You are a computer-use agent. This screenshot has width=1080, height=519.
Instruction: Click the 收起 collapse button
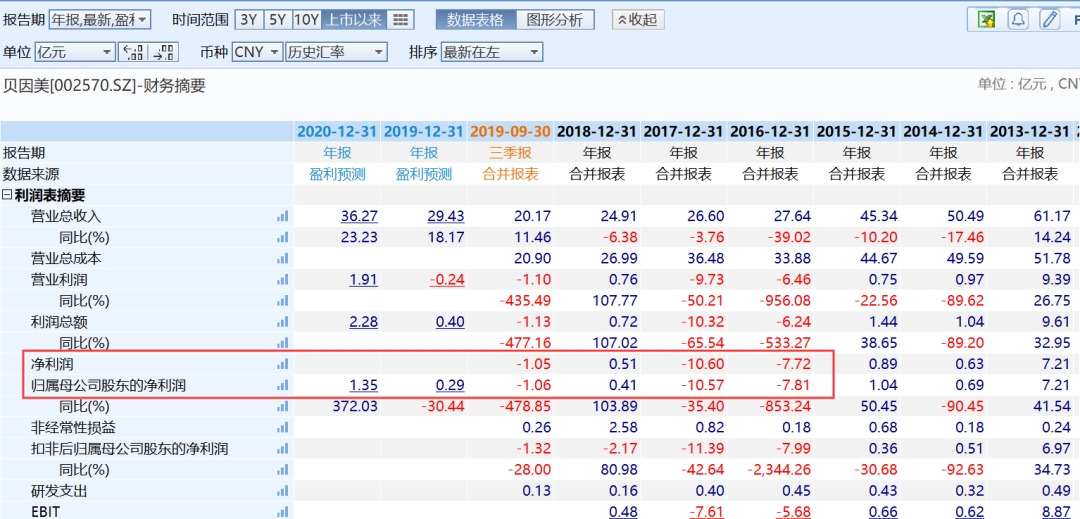(x=637, y=20)
